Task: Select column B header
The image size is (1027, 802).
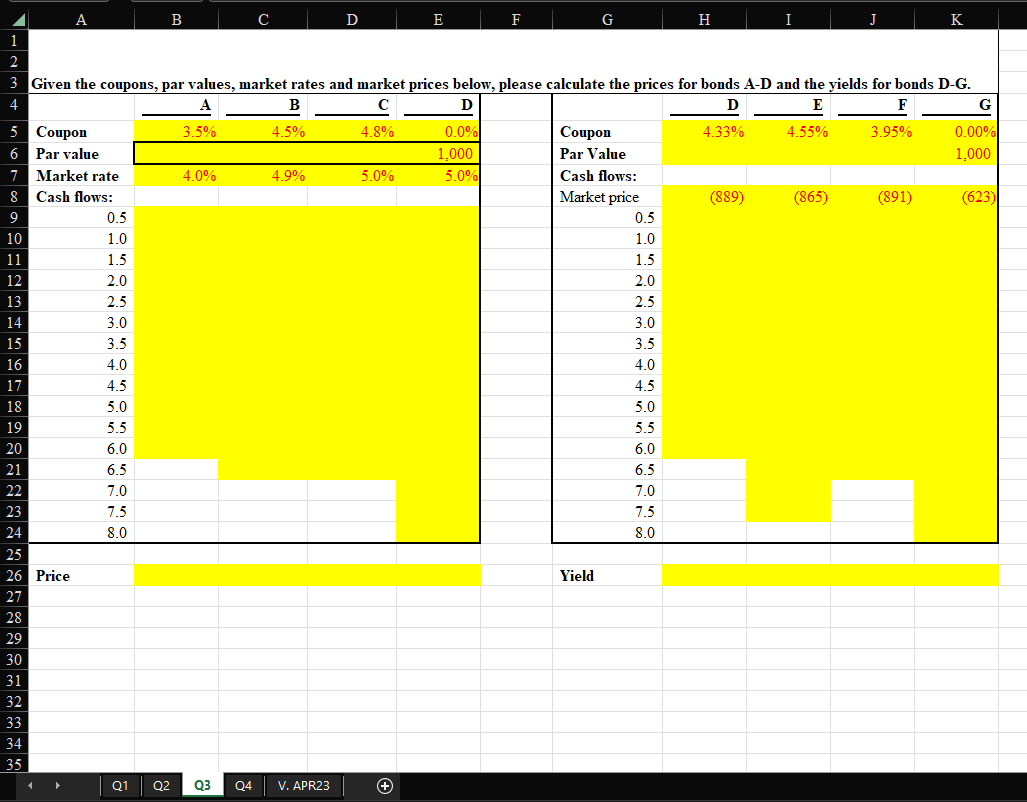Action: tap(176, 20)
